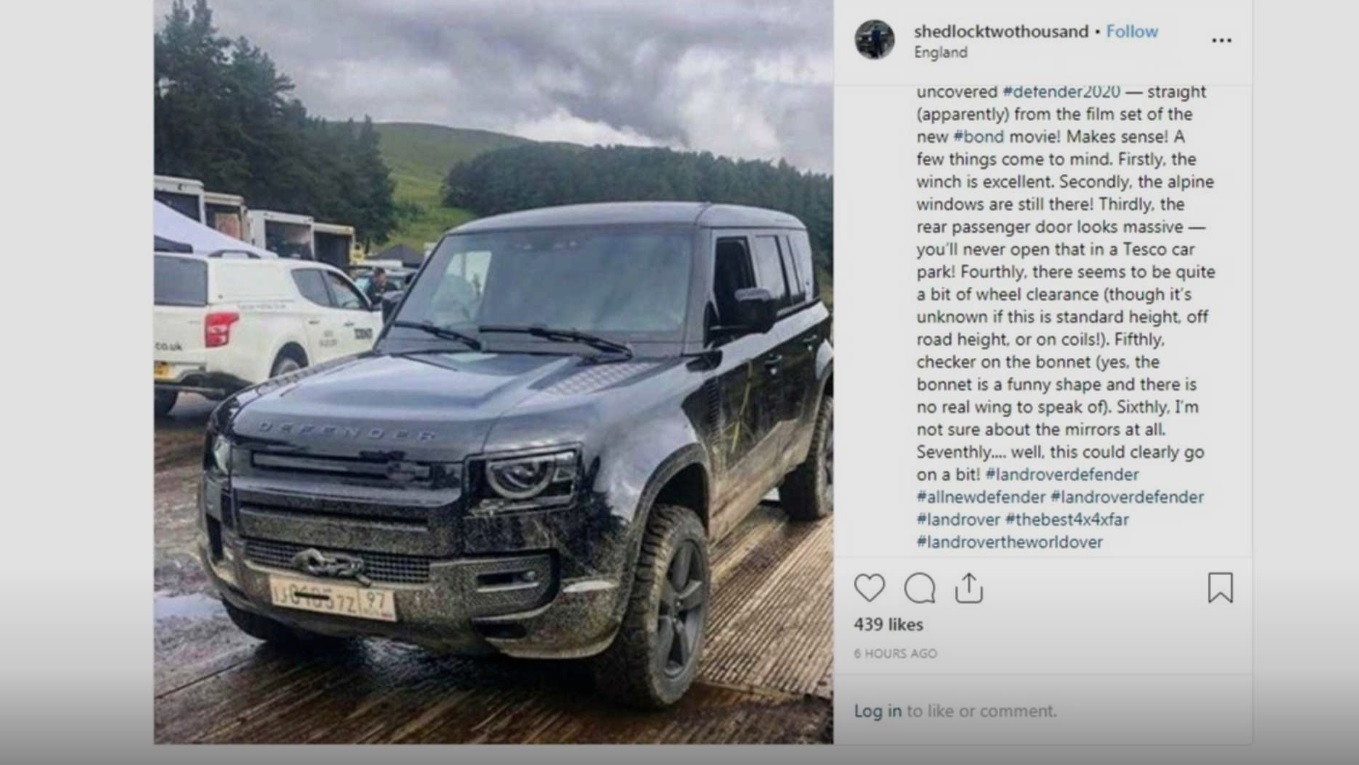Click the black Defender photo
Screen dimensions: 1359x765
493,372
